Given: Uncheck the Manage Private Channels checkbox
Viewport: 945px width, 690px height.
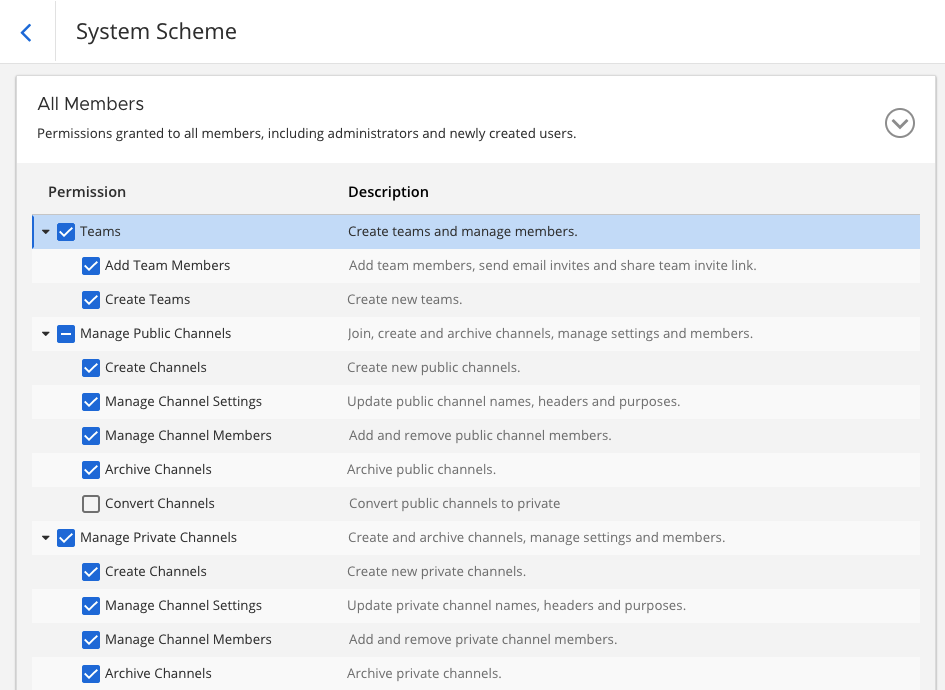Looking at the screenshot, I should (x=66, y=538).
